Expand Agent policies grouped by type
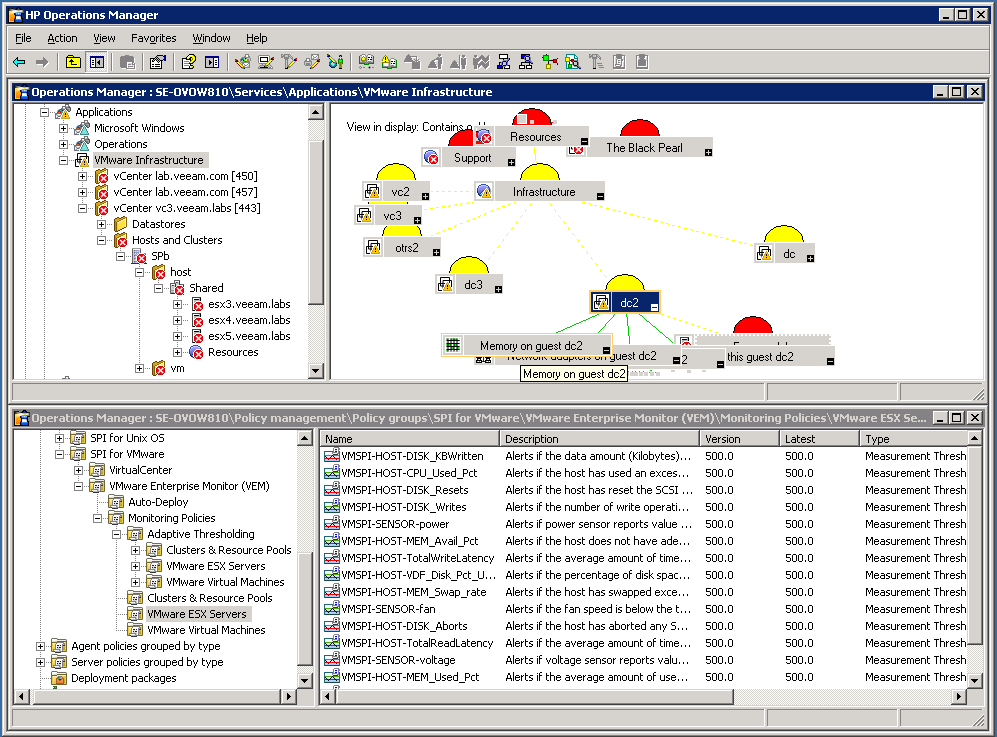This screenshot has width=997, height=737. coord(40,646)
